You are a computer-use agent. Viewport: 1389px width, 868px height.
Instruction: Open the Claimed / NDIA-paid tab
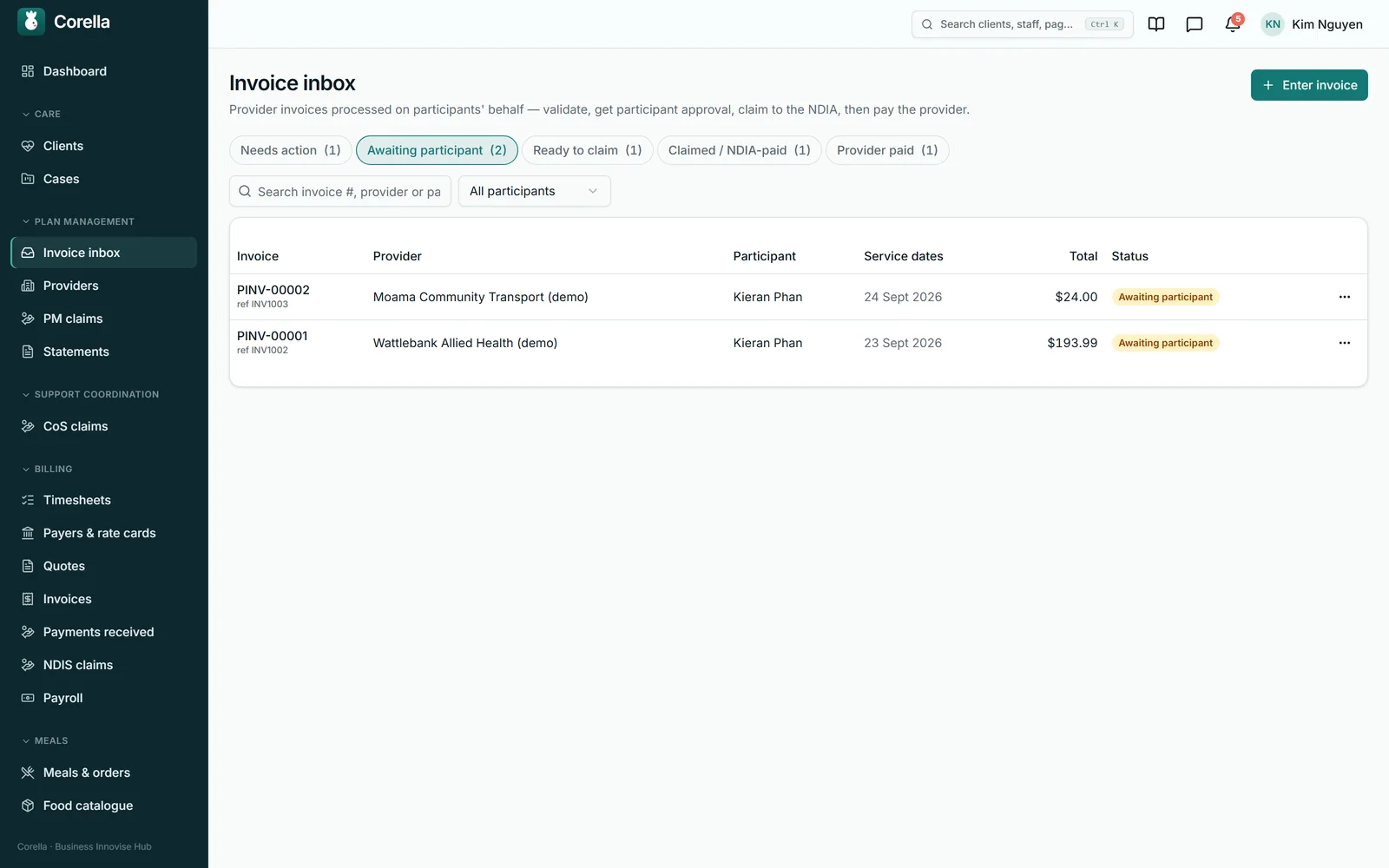740,150
